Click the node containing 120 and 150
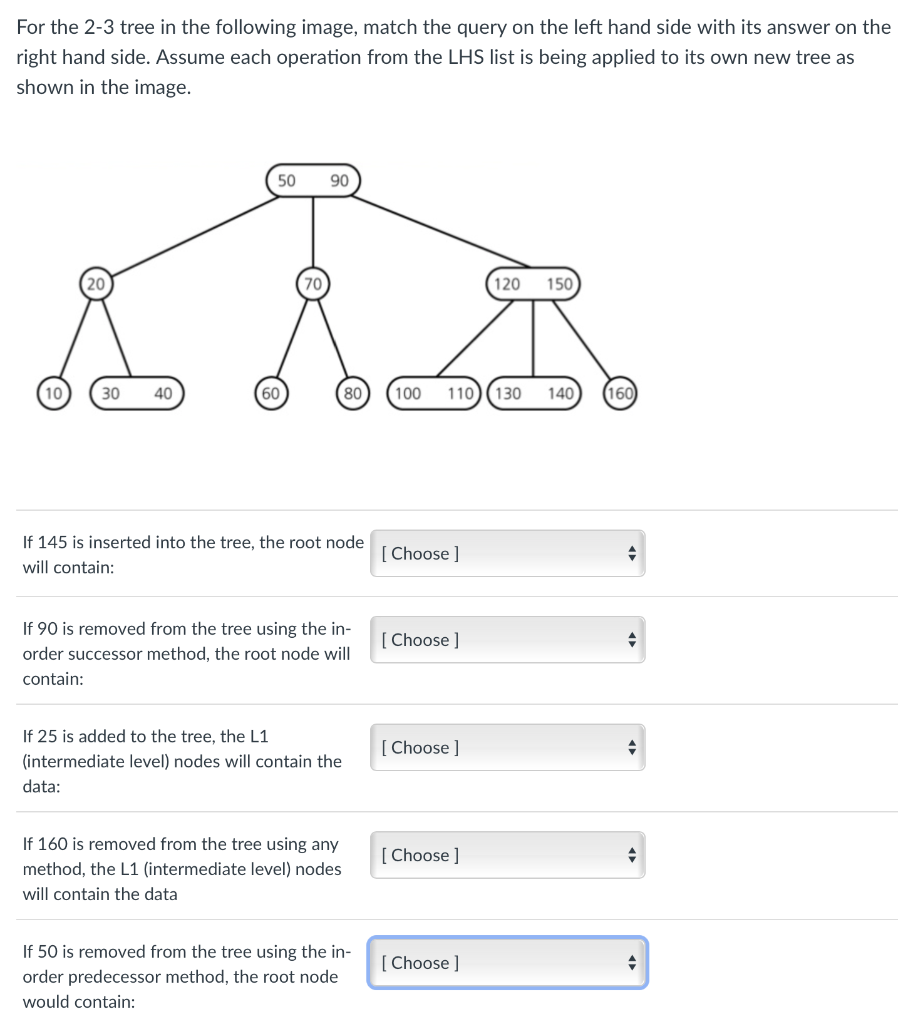Image resolution: width=898 pixels, height=1024 pixels. tap(534, 283)
